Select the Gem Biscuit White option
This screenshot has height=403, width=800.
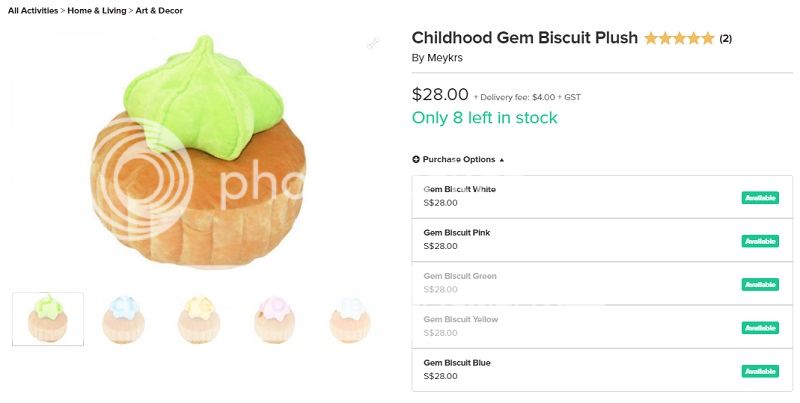click(x=460, y=189)
